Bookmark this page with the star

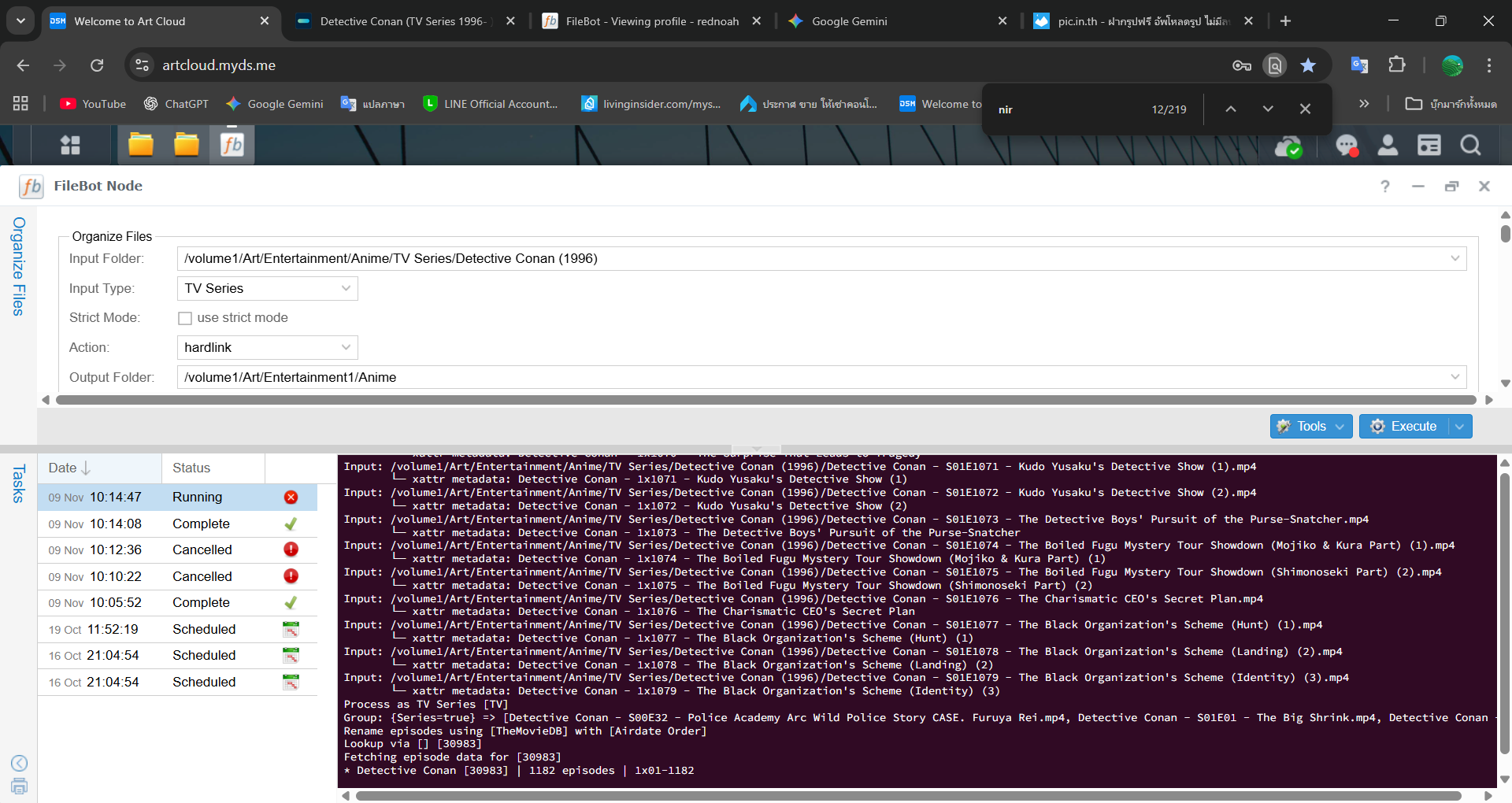[x=1307, y=65]
